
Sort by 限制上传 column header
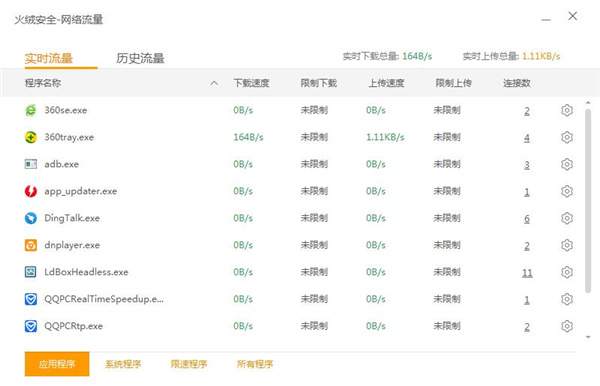(453, 83)
